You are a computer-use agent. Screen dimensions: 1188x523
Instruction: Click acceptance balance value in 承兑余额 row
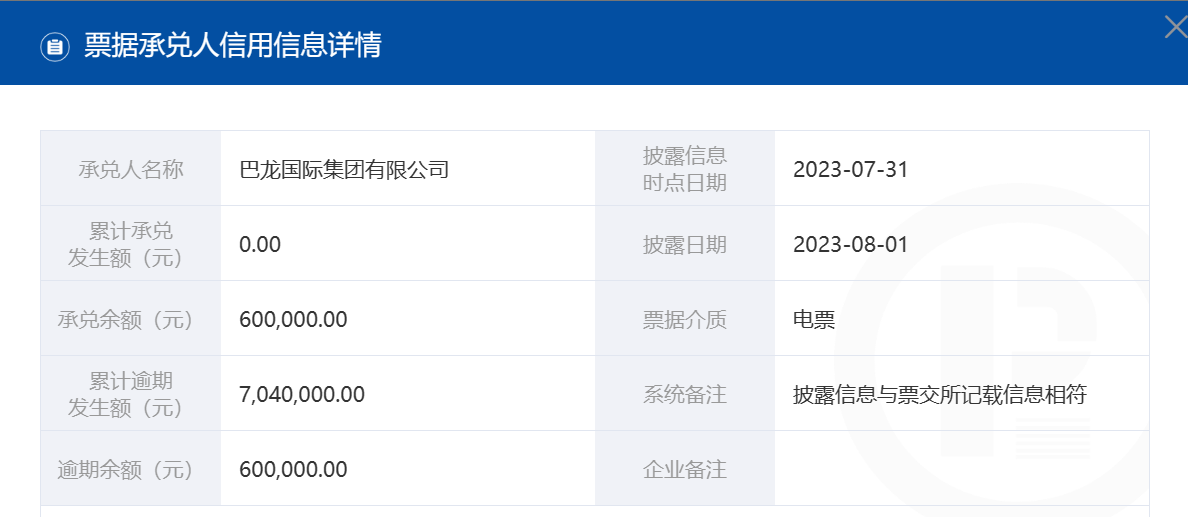293,319
